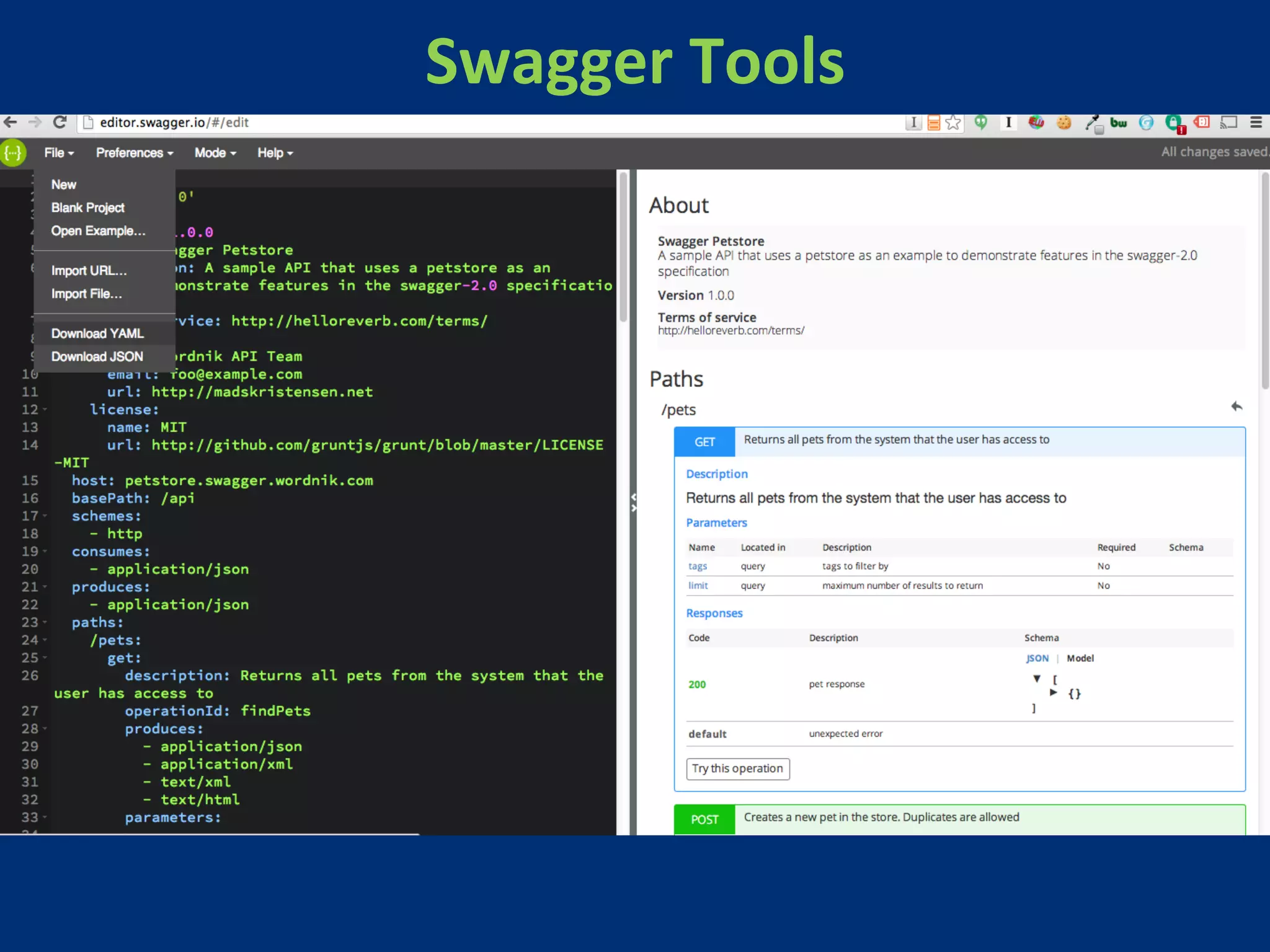Activate the eyedropper color picker extension
Image resolution: width=1270 pixels, height=952 pixels.
click(x=1093, y=123)
